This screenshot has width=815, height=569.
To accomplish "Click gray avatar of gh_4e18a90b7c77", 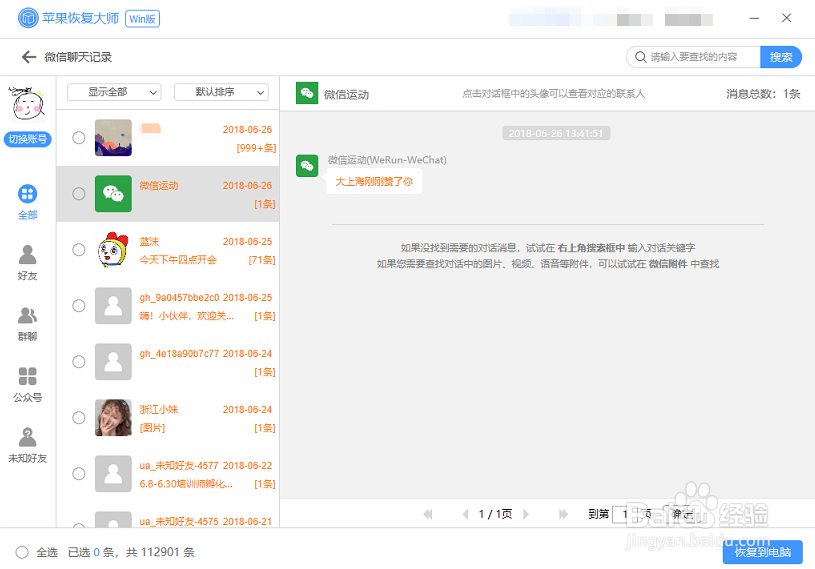I will 113,362.
